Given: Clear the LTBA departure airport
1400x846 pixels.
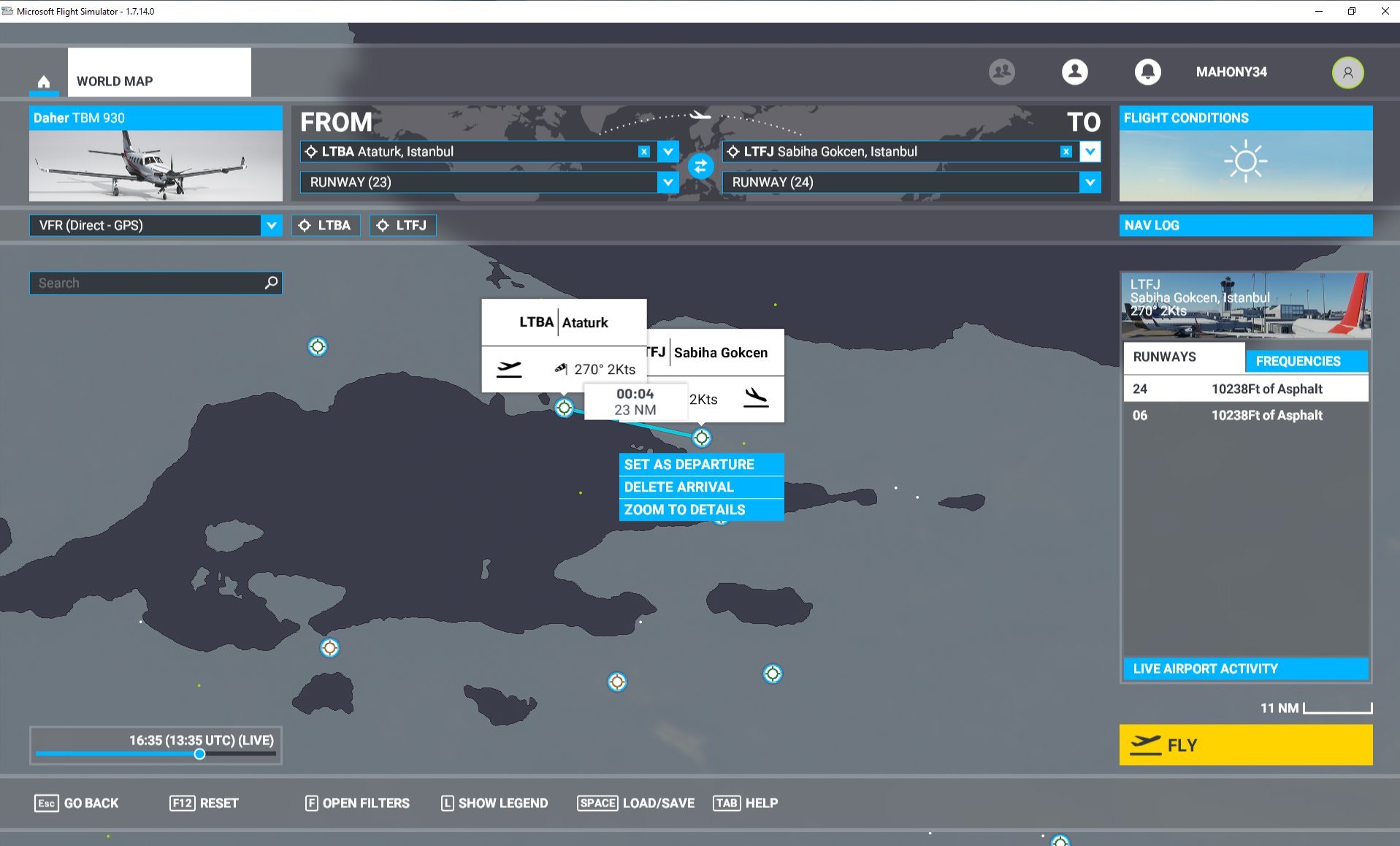Looking at the screenshot, I should point(643,152).
